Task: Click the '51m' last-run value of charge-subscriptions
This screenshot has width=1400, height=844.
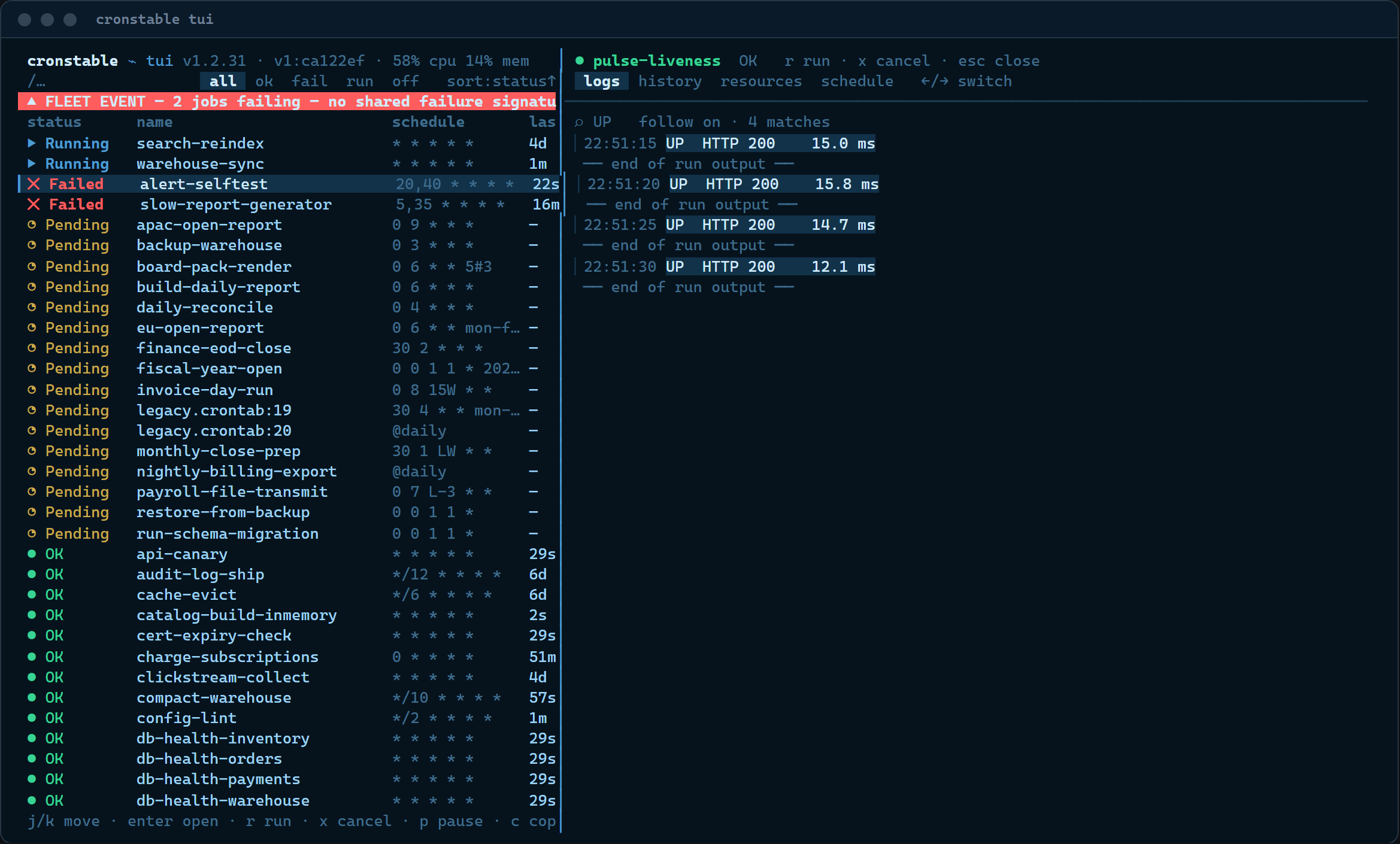Action: coord(543,657)
